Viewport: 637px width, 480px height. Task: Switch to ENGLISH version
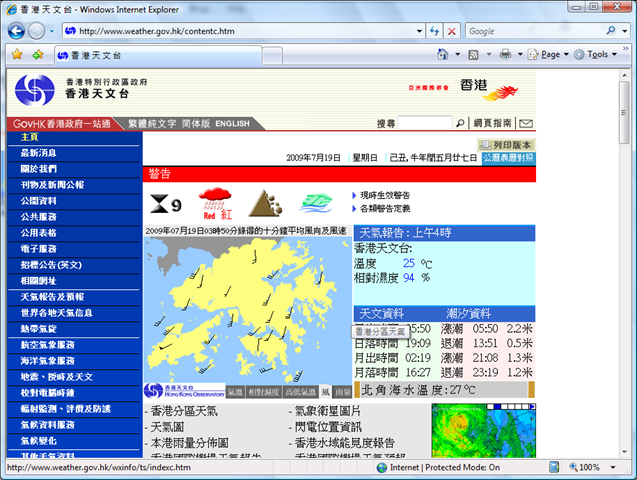[x=232, y=123]
